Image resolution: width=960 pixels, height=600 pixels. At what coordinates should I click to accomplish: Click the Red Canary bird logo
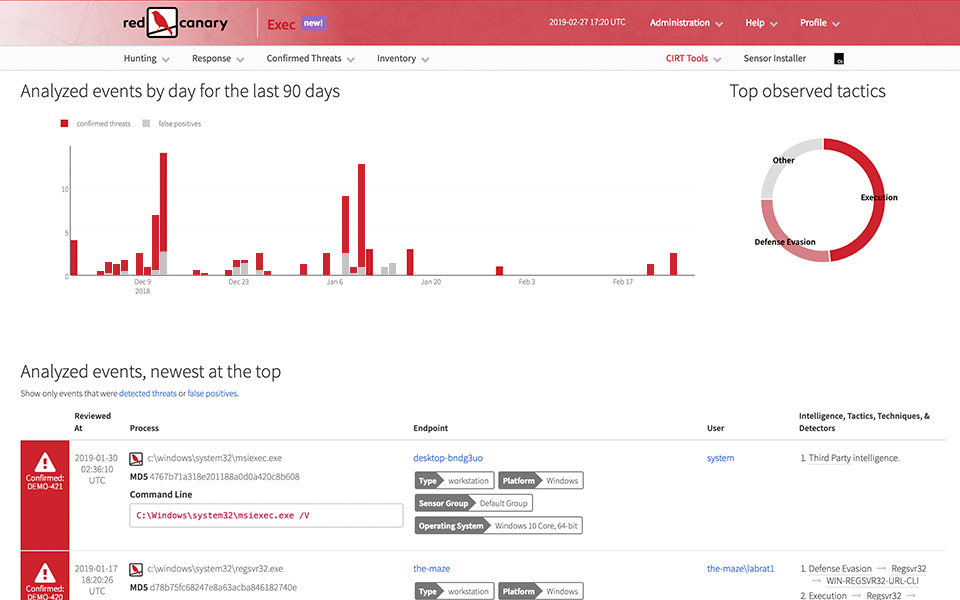tap(163, 22)
